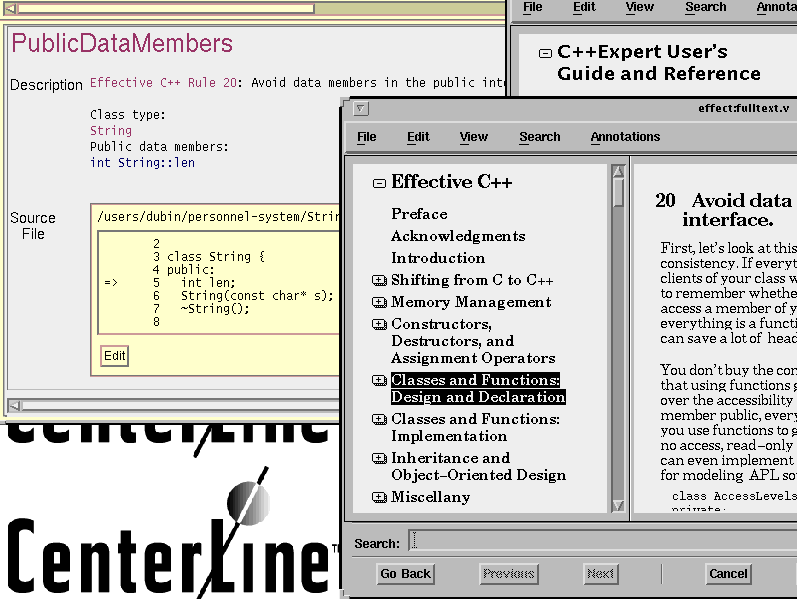Open Edit menu in C++Expert guide window
797x599 pixels.
tap(584, 7)
